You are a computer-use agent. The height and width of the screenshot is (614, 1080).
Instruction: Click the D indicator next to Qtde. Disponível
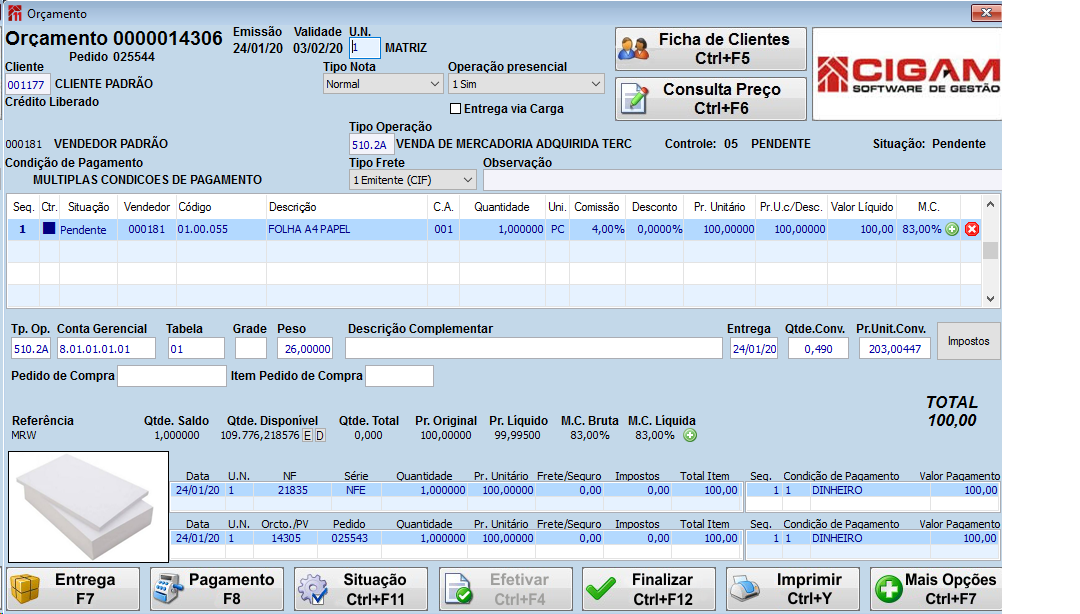coord(320,436)
